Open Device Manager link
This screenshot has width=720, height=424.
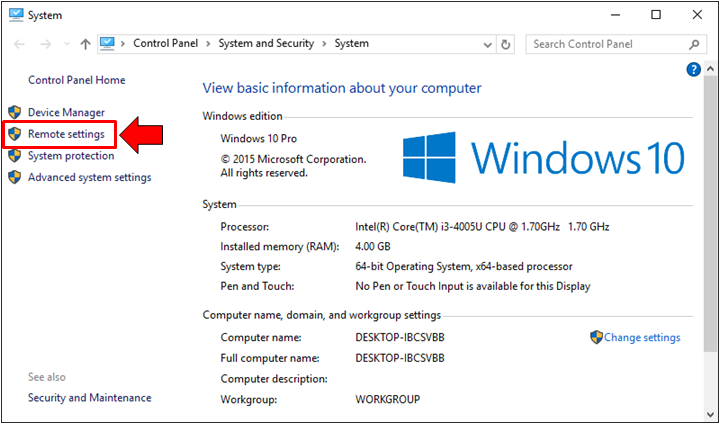[x=66, y=113]
